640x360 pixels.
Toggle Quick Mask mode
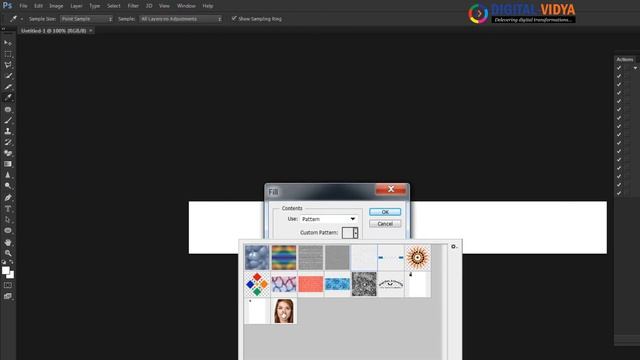8,285
